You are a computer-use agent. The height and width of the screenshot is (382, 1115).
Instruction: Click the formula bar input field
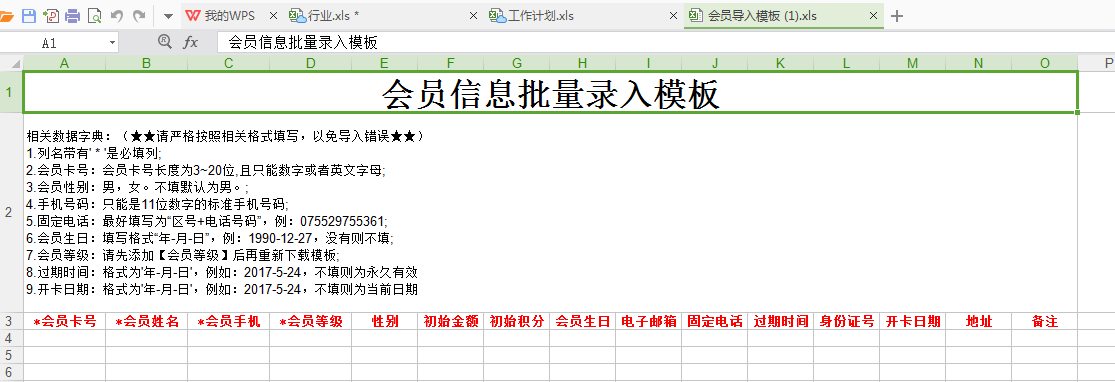point(666,43)
